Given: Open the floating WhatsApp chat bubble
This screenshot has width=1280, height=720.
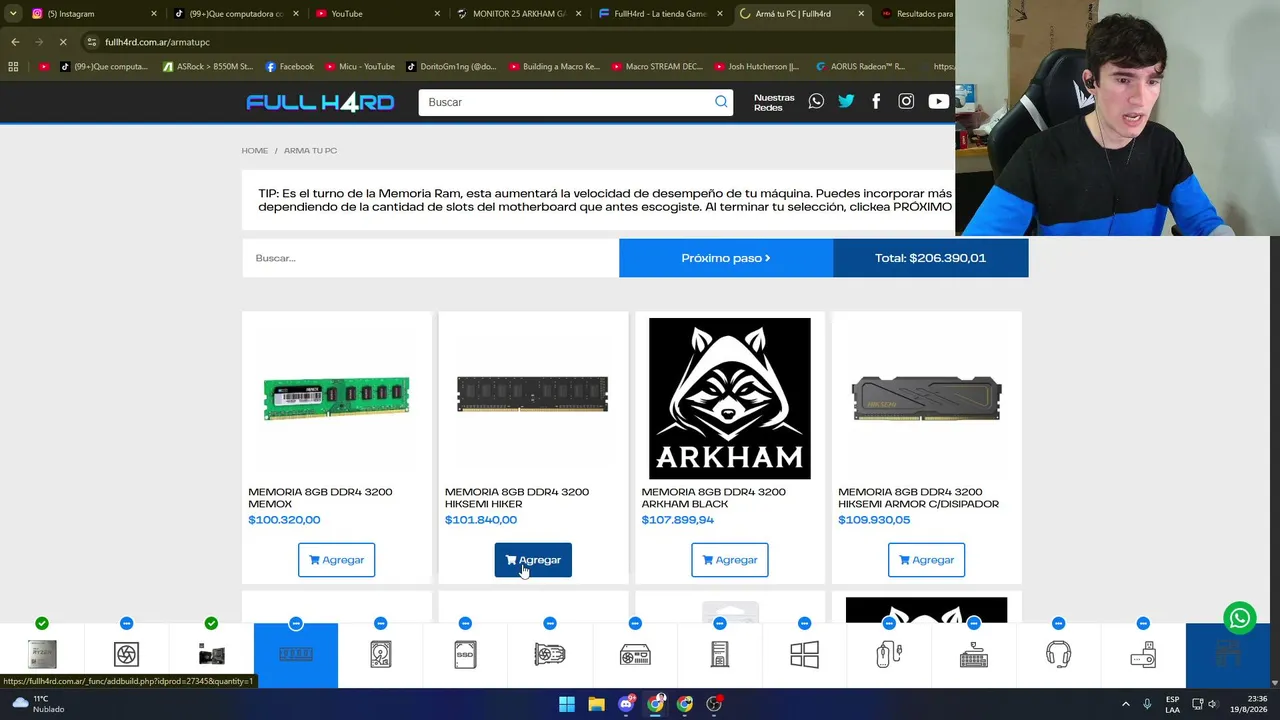Looking at the screenshot, I should click(1240, 618).
